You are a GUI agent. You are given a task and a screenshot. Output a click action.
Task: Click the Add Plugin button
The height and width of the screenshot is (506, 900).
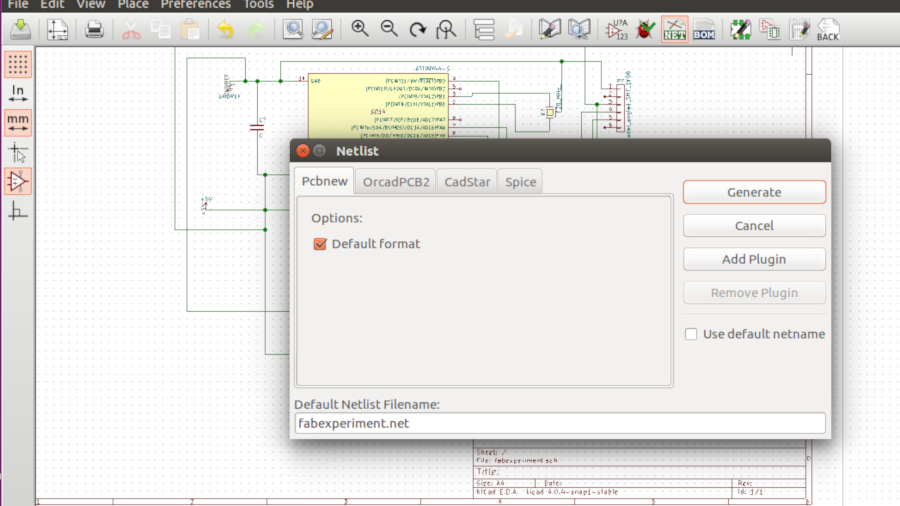point(754,259)
